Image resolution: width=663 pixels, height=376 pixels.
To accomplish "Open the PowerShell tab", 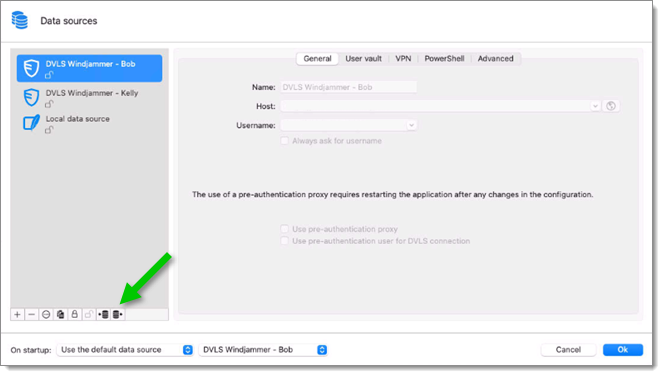I will click(444, 59).
